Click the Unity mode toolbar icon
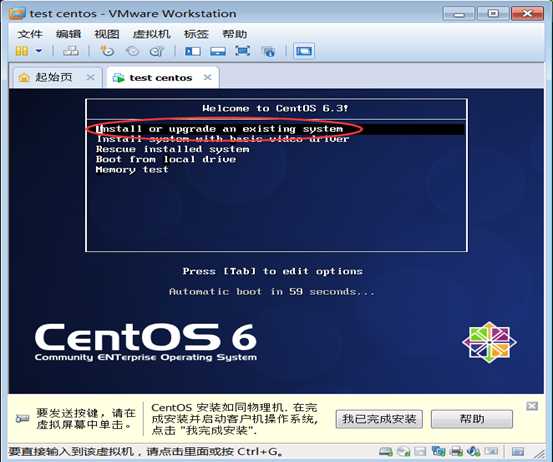 (269, 52)
